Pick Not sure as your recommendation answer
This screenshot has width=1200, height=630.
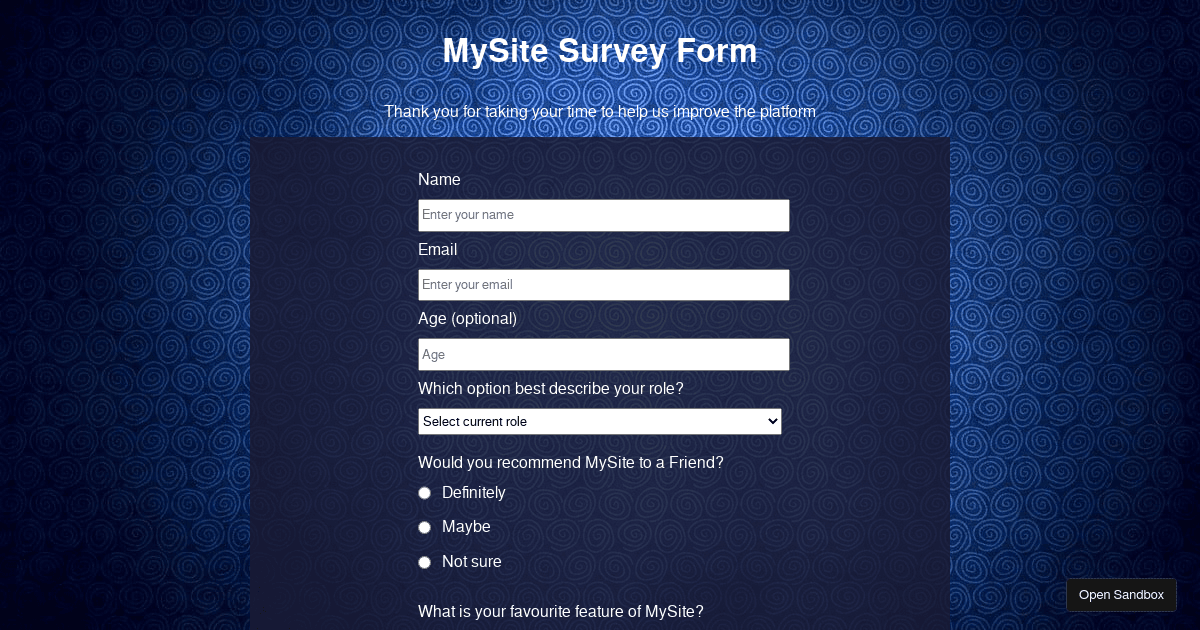[424, 562]
